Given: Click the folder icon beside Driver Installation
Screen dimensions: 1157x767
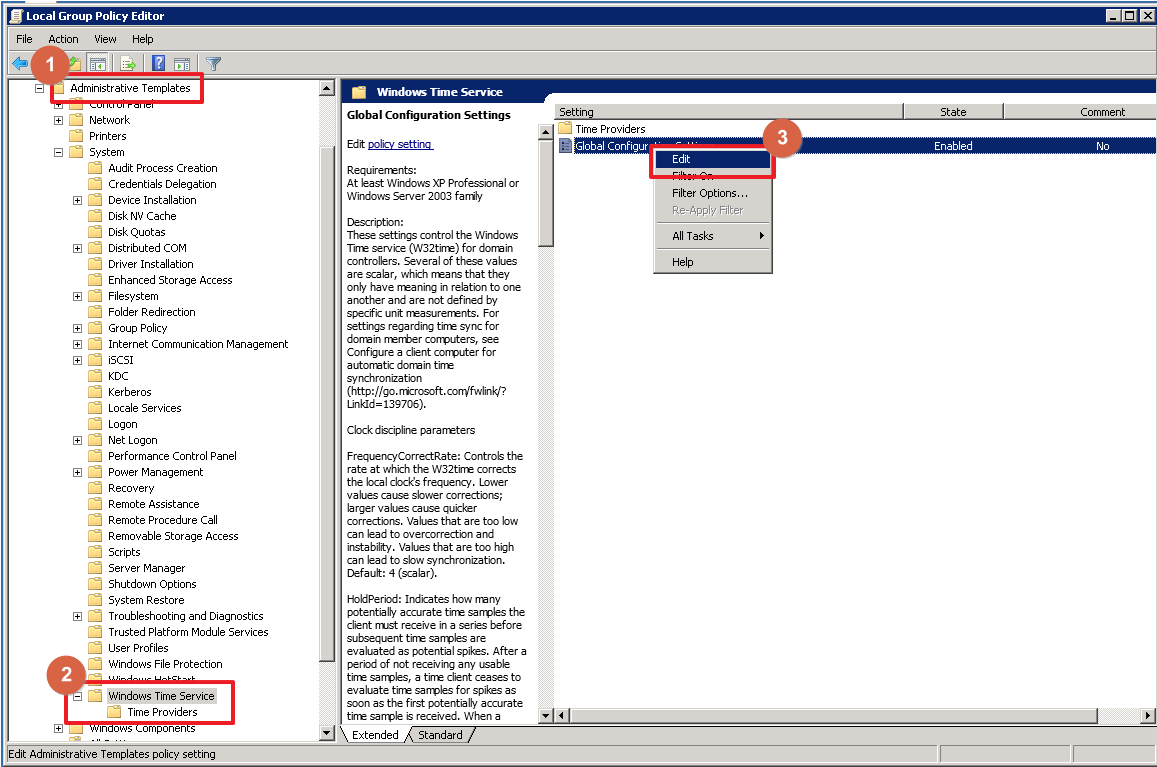Looking at the screenshot, I should pyautogui.click(x=95, y=264).
